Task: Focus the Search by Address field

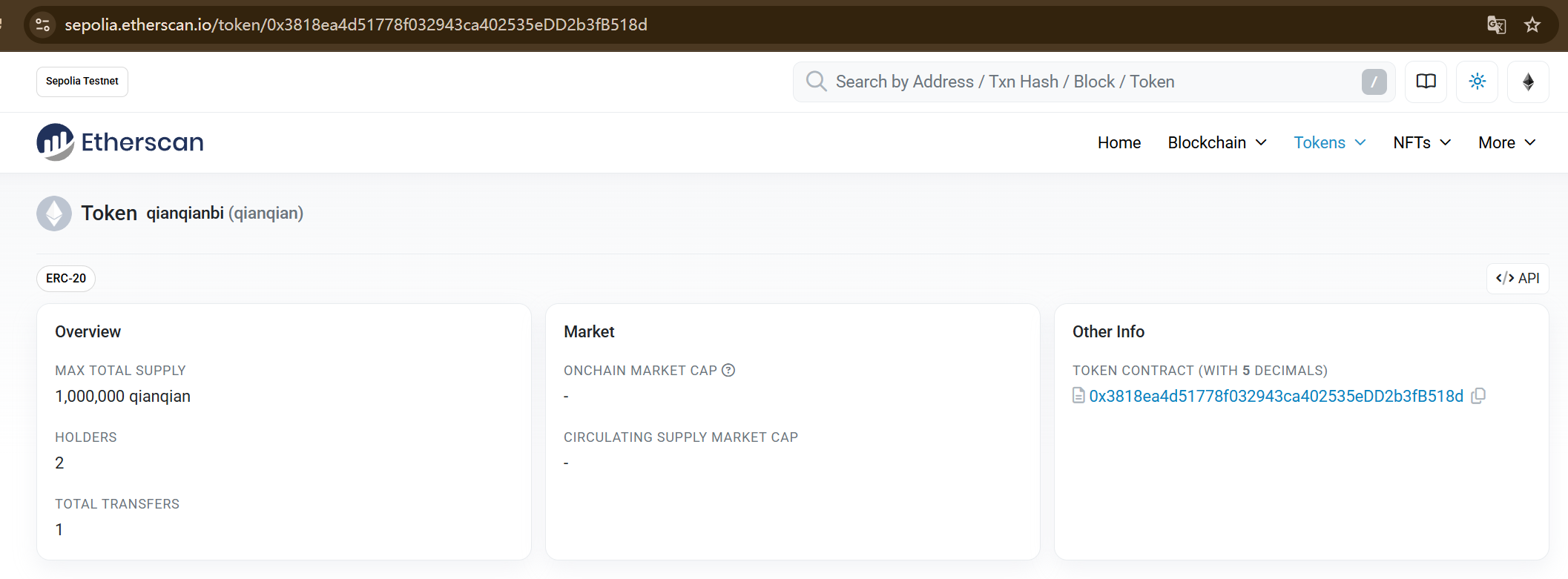Action: tap(1094, 82)
